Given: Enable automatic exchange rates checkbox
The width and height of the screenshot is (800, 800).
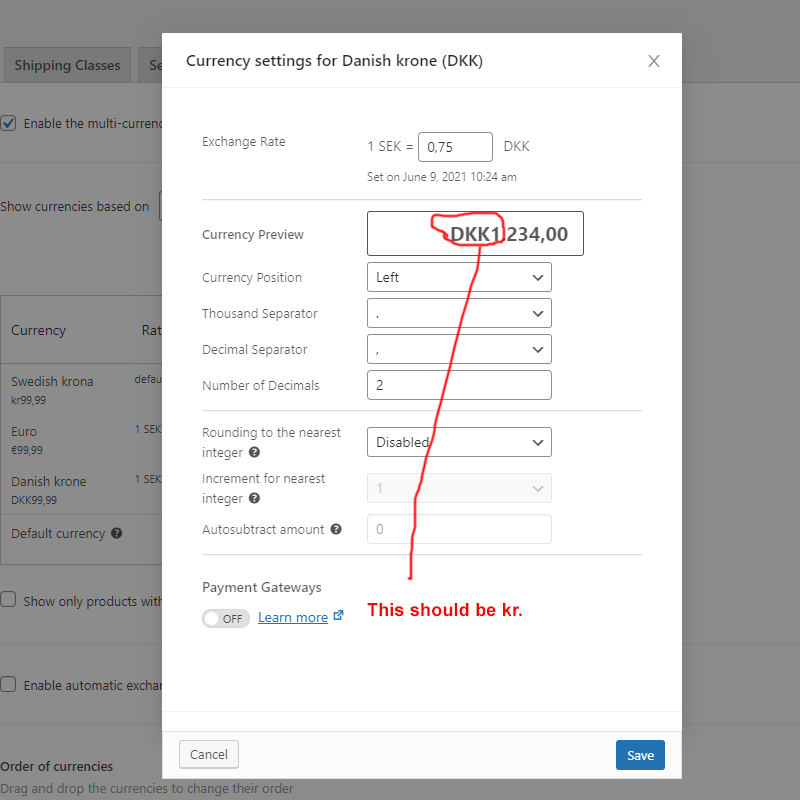Looking at the screenshot, I should [x=8, y=685].
